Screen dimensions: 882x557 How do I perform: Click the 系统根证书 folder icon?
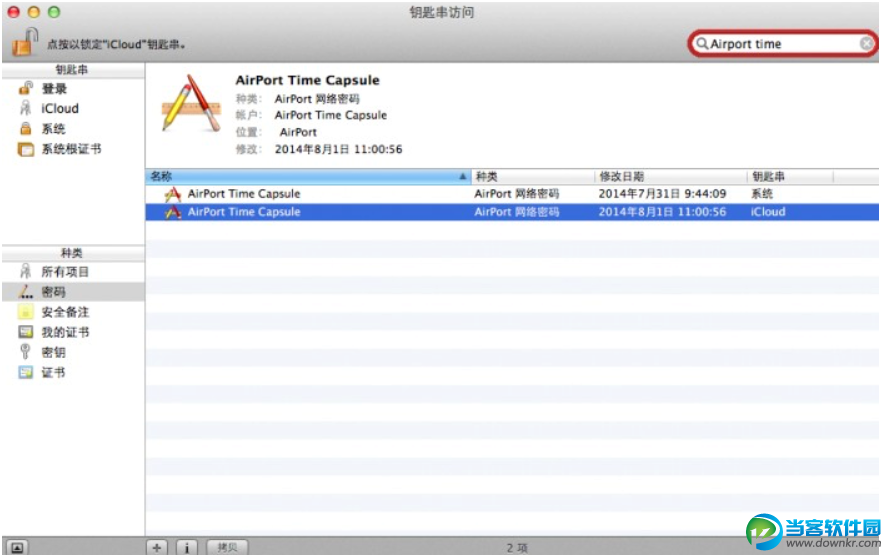click(26, 150)
